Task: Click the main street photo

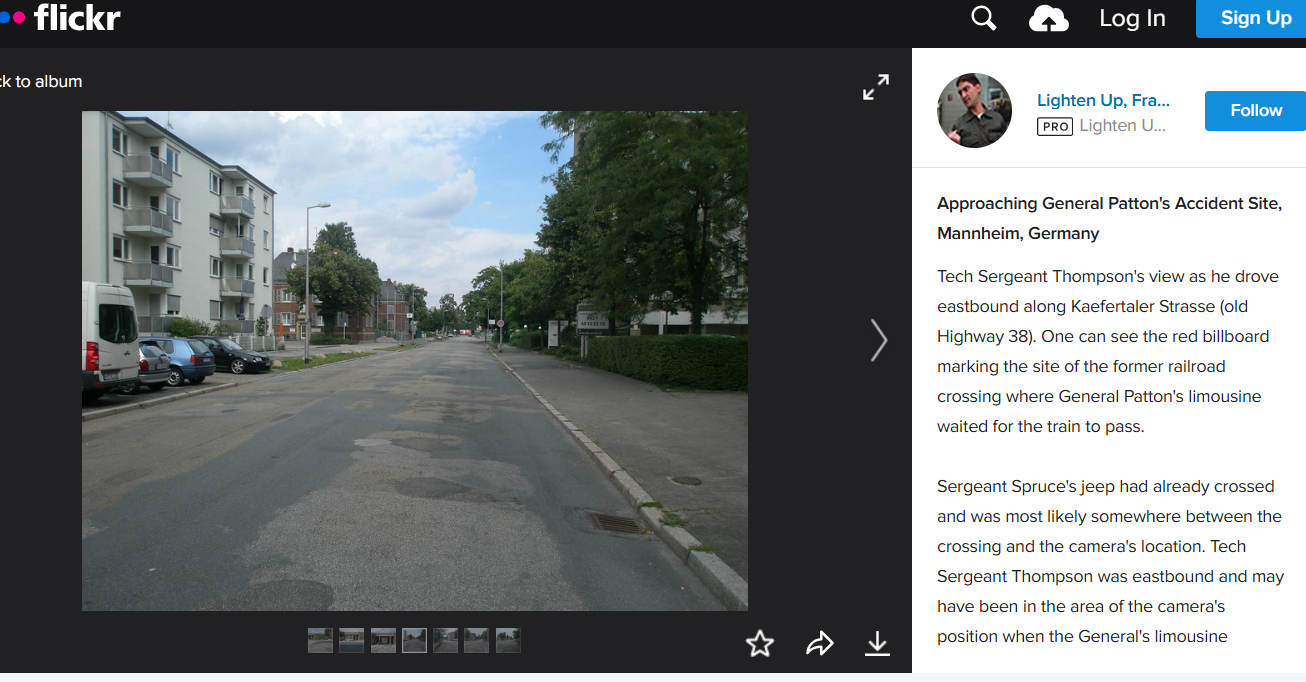Action: pyautogui.click(x=415, y=360)
